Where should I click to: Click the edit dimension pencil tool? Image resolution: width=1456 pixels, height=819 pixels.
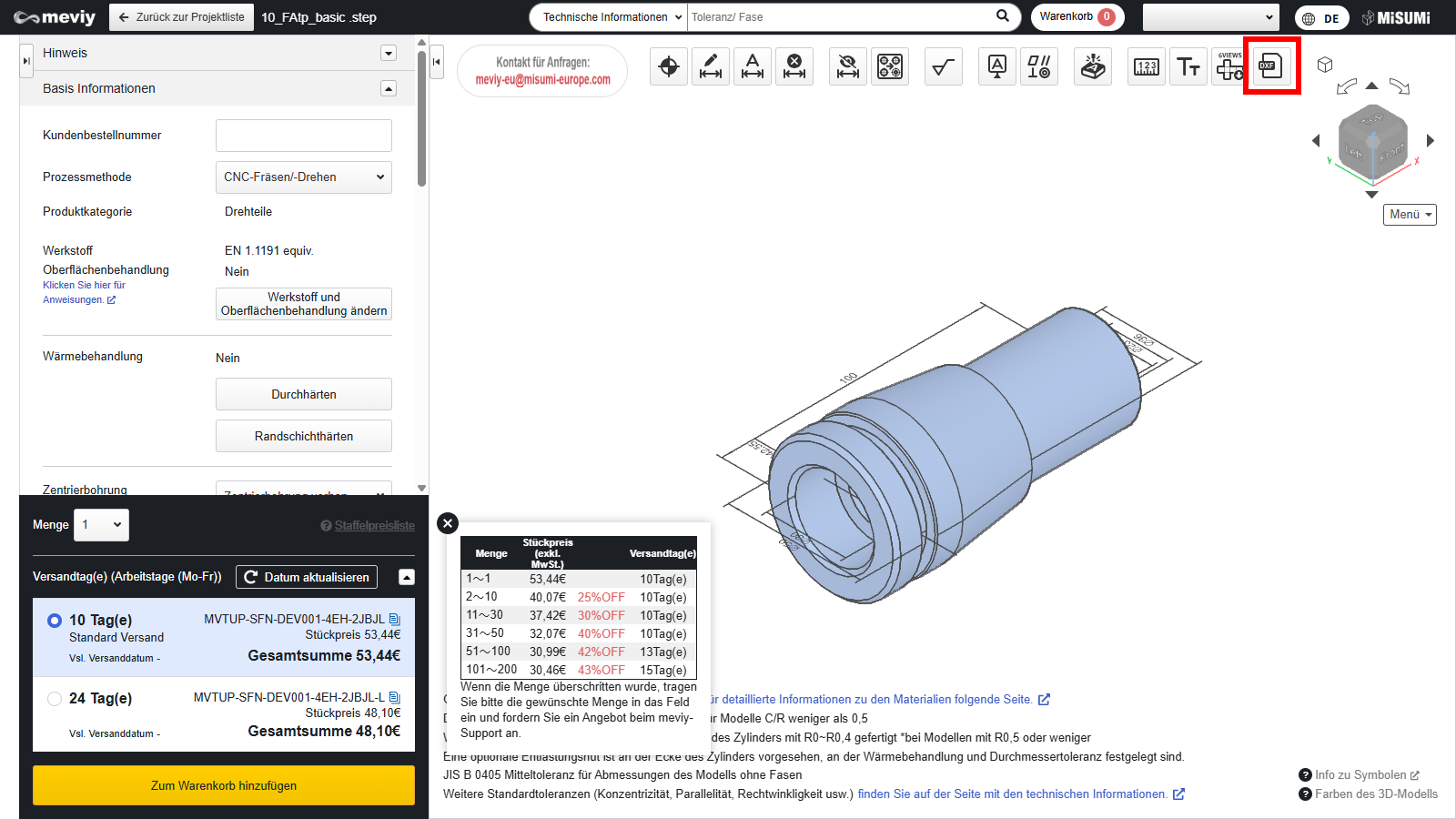point(711,66)
